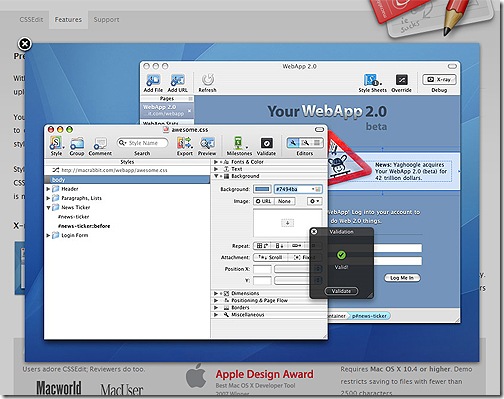This screenshot has width=504, height=399.
Task: Click the background color swatch
Action: 262,189
